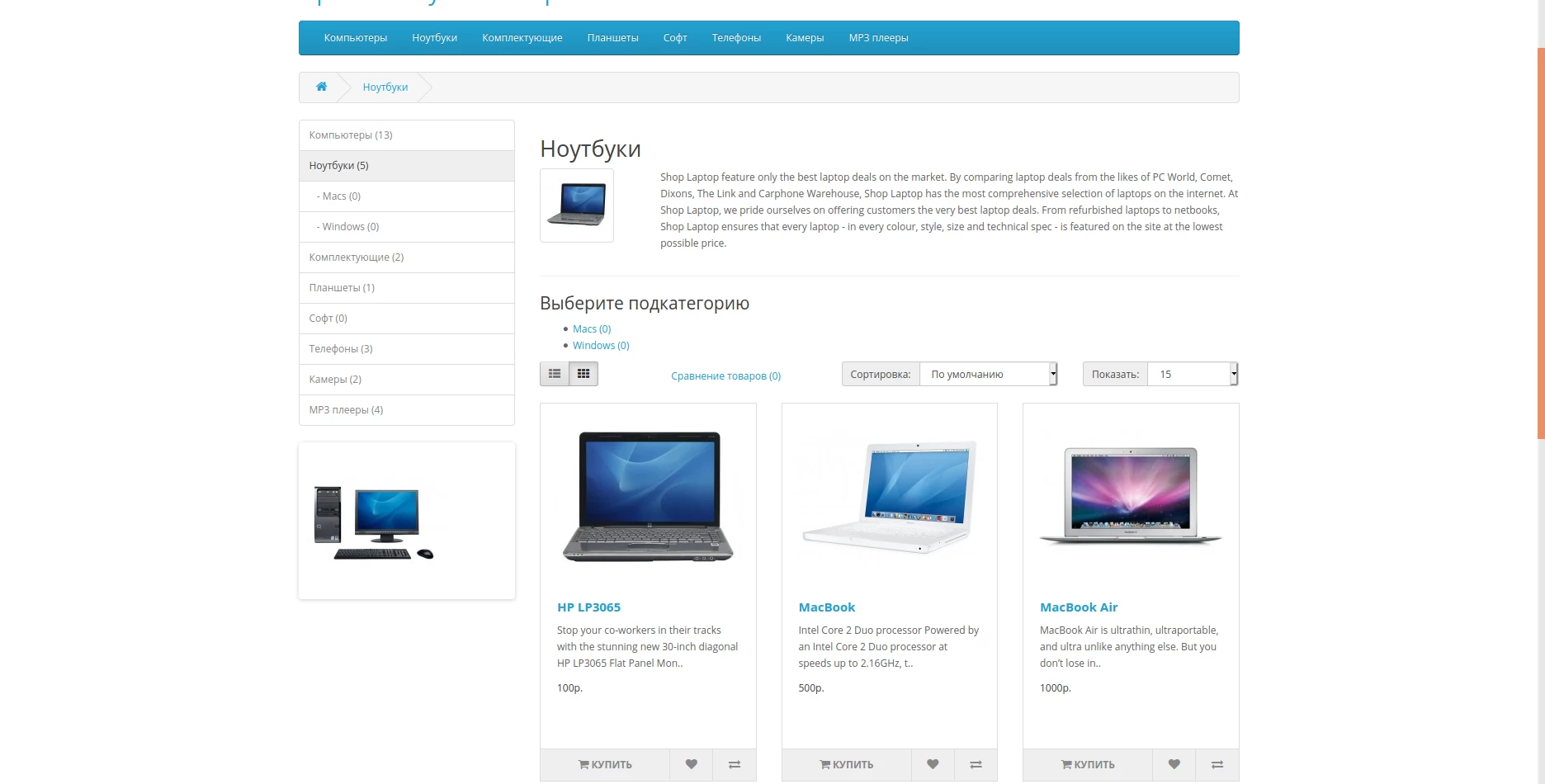
Task: Open Телефоны in top navigation bar
Action: click(737, 38)
